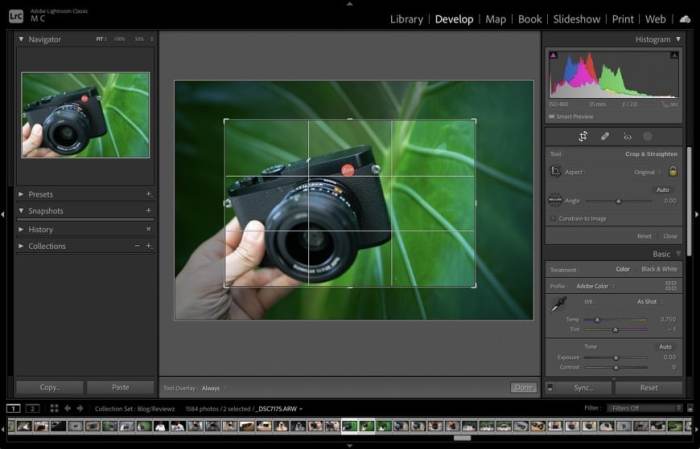Create a snapshot with the plus icon

click(149, 210)
